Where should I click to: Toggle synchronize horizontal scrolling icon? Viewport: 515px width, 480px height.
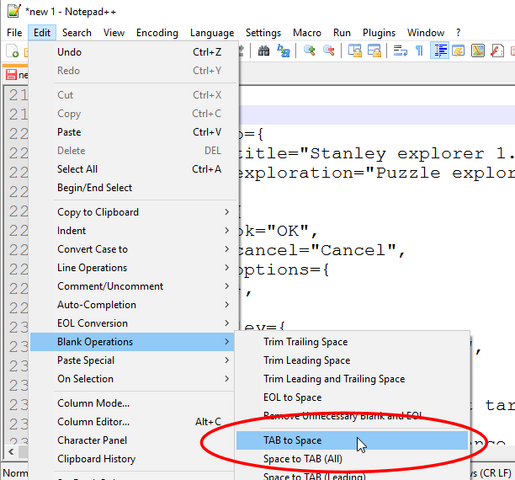click(374, 51)
